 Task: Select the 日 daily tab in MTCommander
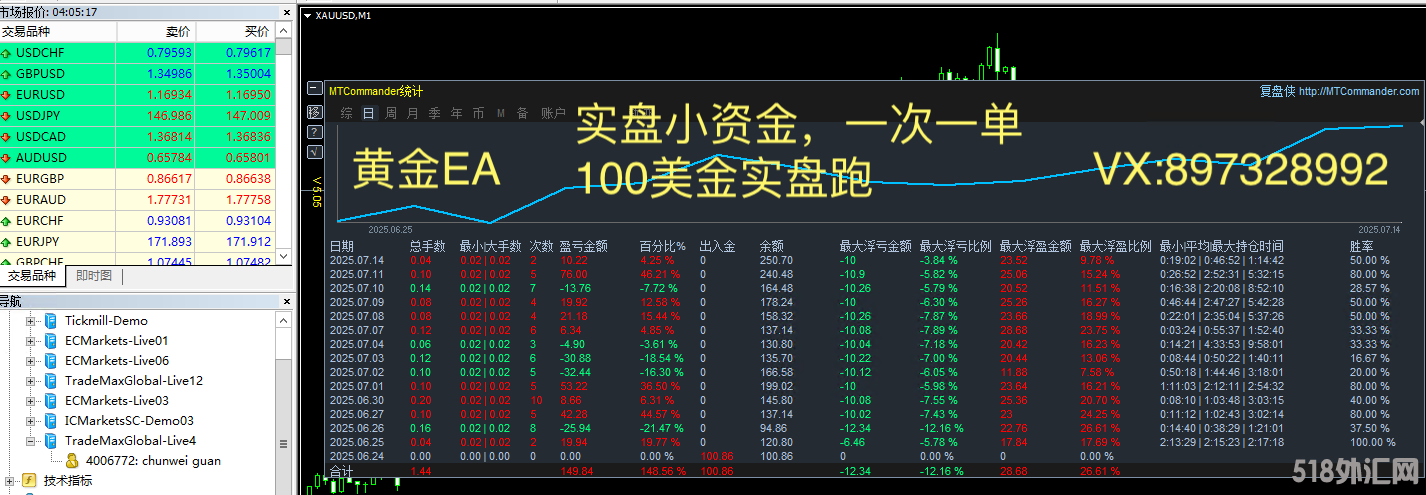click(368, 113)
